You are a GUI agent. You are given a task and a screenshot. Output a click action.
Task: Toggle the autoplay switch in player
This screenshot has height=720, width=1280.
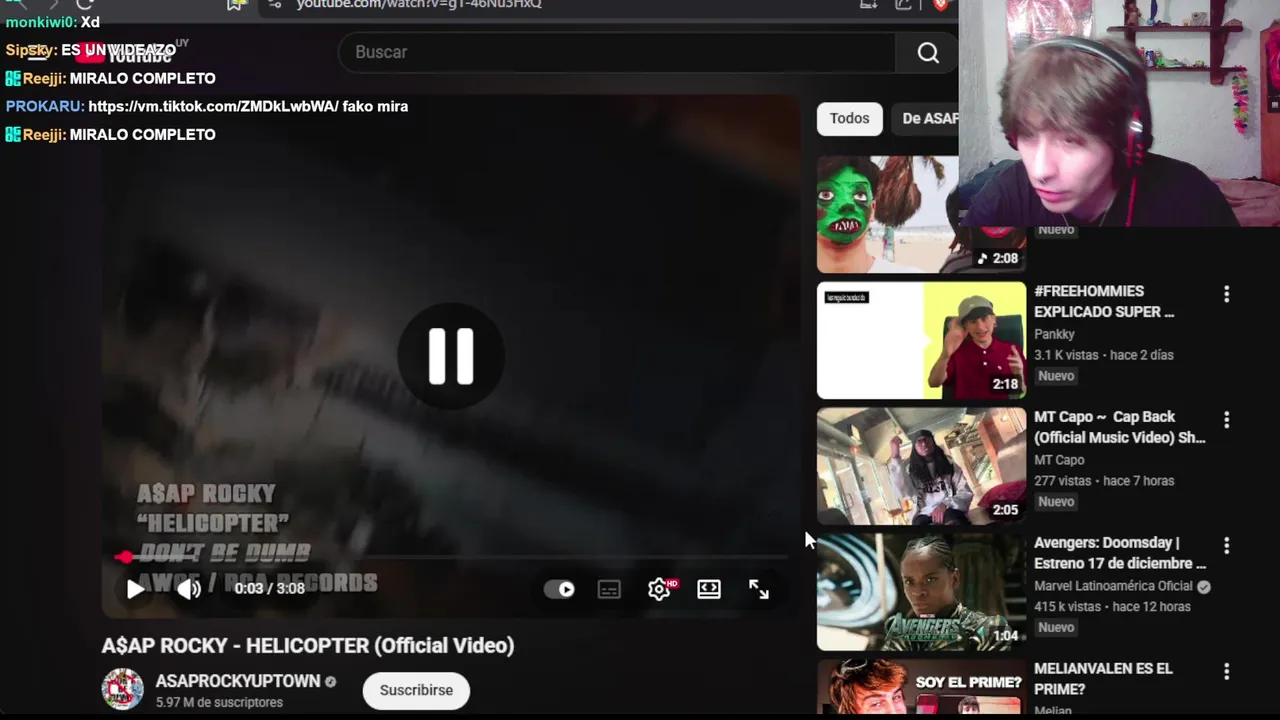(x=560, y=589)
